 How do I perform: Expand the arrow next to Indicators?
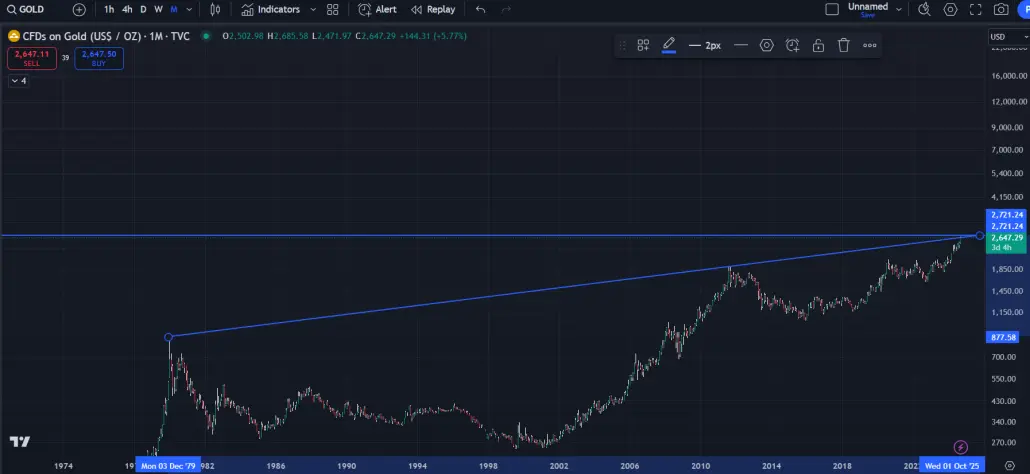[313, 9]
